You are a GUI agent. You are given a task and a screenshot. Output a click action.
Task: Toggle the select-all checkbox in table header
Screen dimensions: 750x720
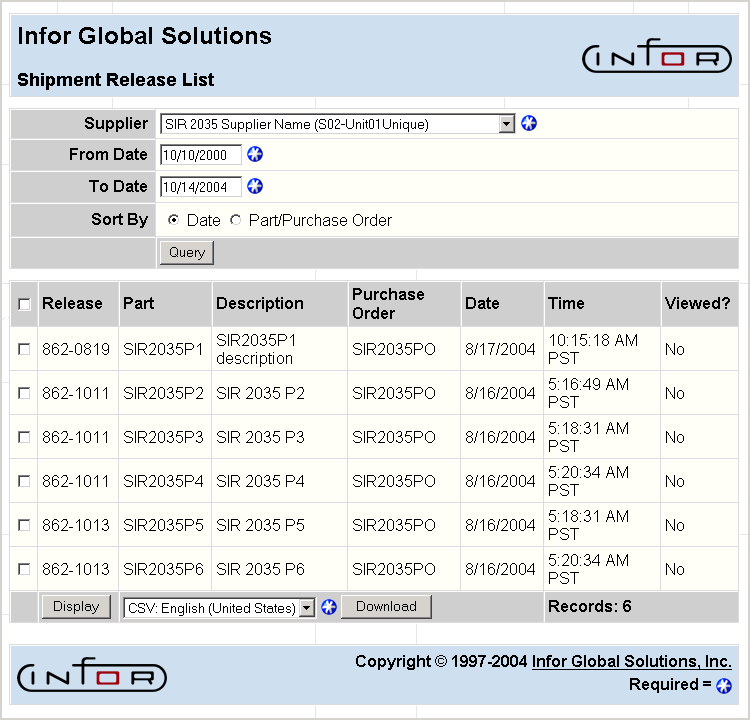click(24, 304)
